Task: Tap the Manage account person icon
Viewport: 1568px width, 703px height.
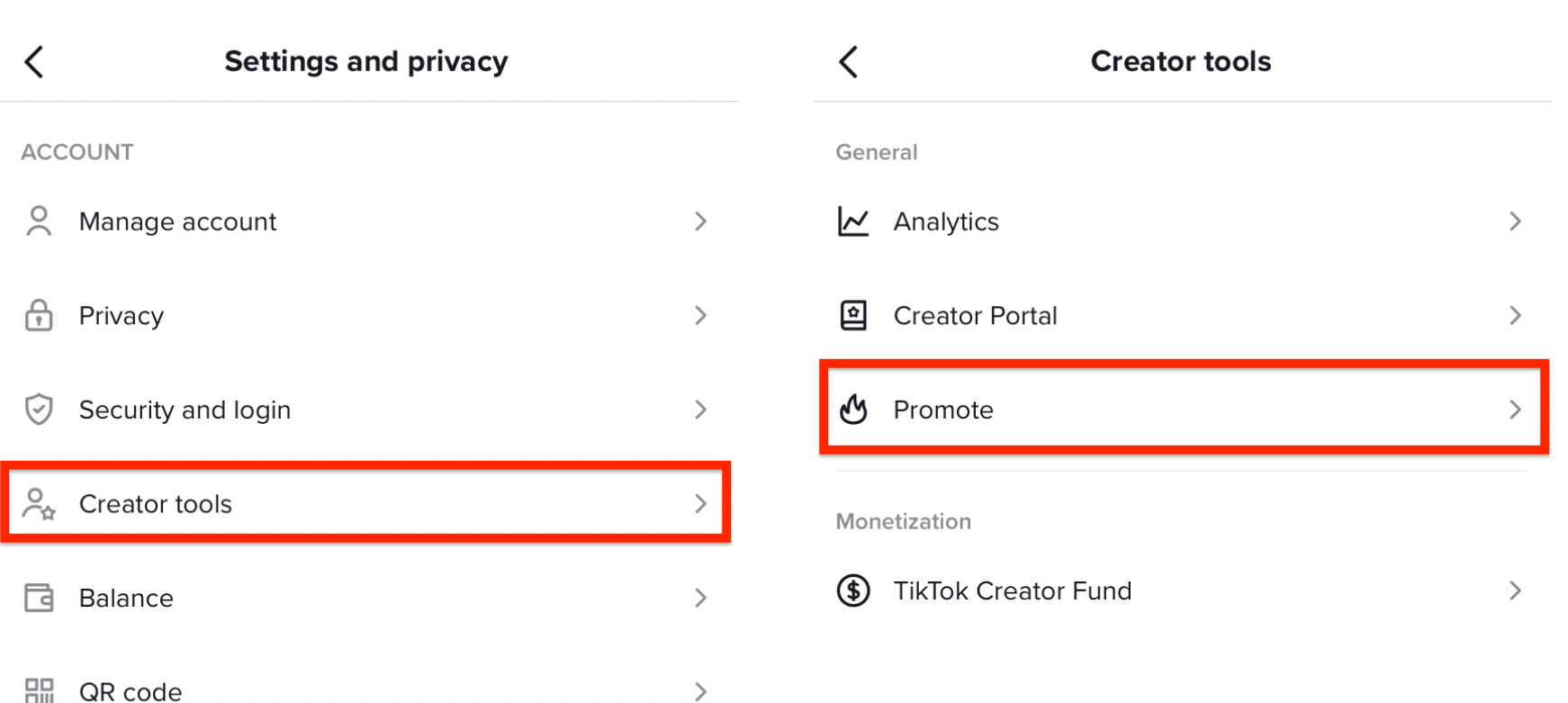Action: point(39,221)
